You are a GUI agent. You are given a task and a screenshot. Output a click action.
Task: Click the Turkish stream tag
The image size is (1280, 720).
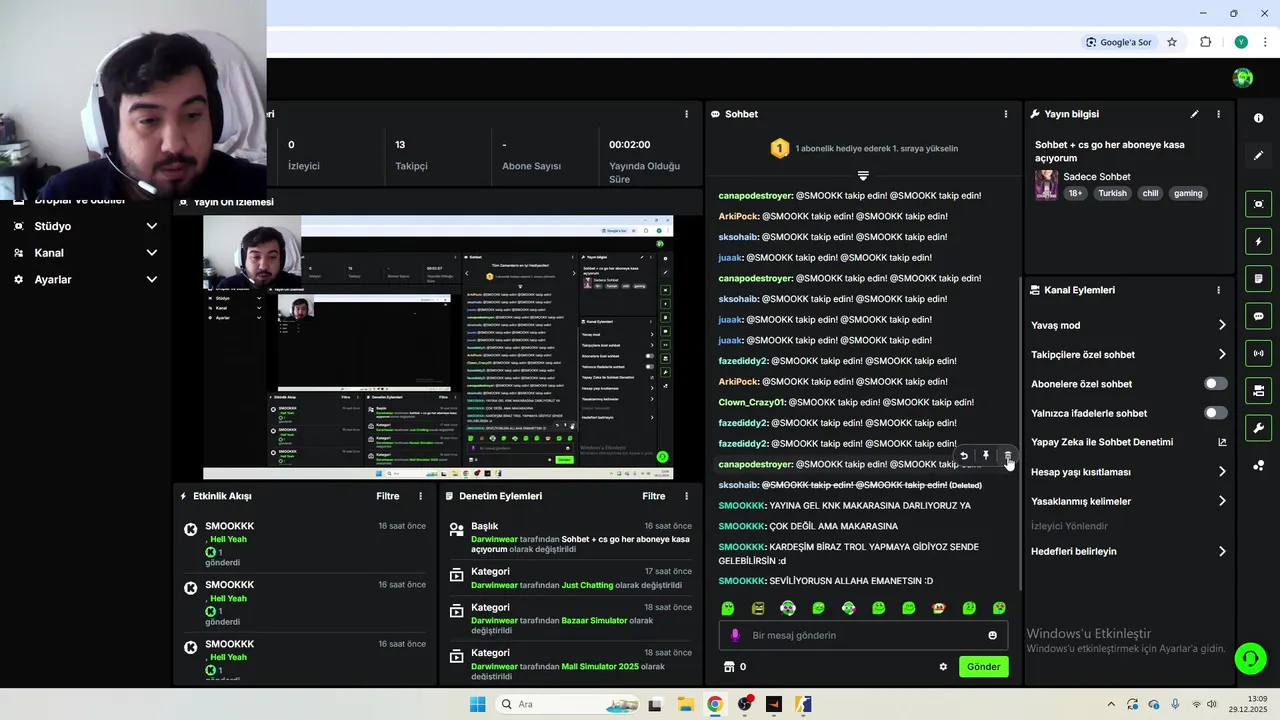click(x=1112, y=193)
